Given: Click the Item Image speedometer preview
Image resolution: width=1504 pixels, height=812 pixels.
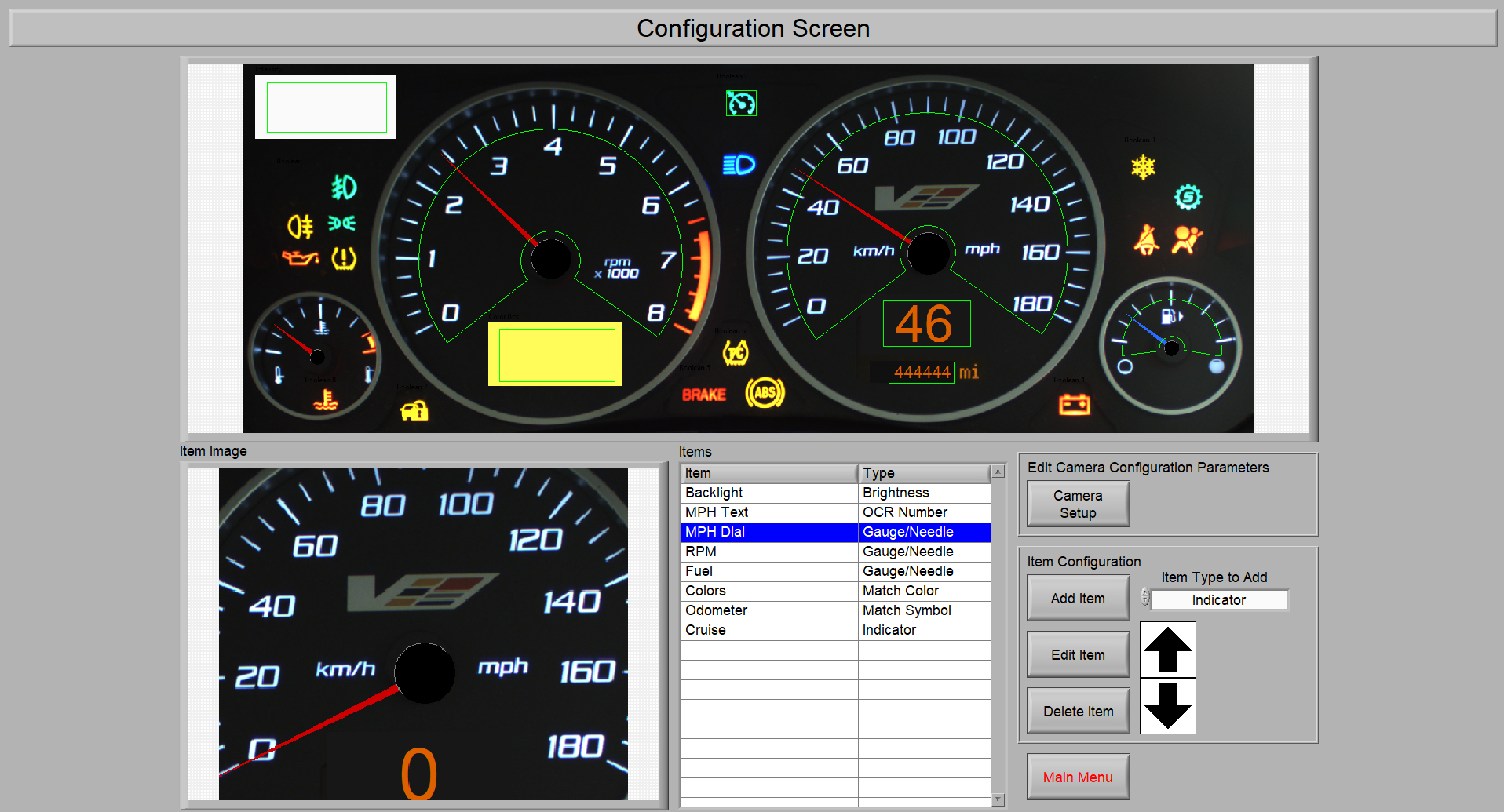Looking at the screenshot, I should (x=423, y=634).
